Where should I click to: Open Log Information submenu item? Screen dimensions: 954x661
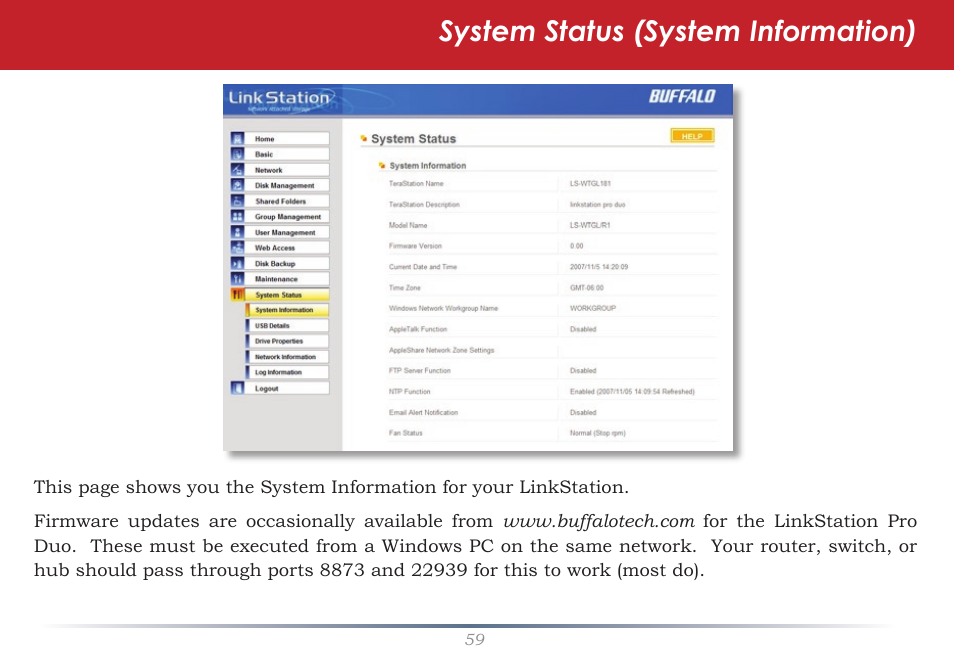287,372
